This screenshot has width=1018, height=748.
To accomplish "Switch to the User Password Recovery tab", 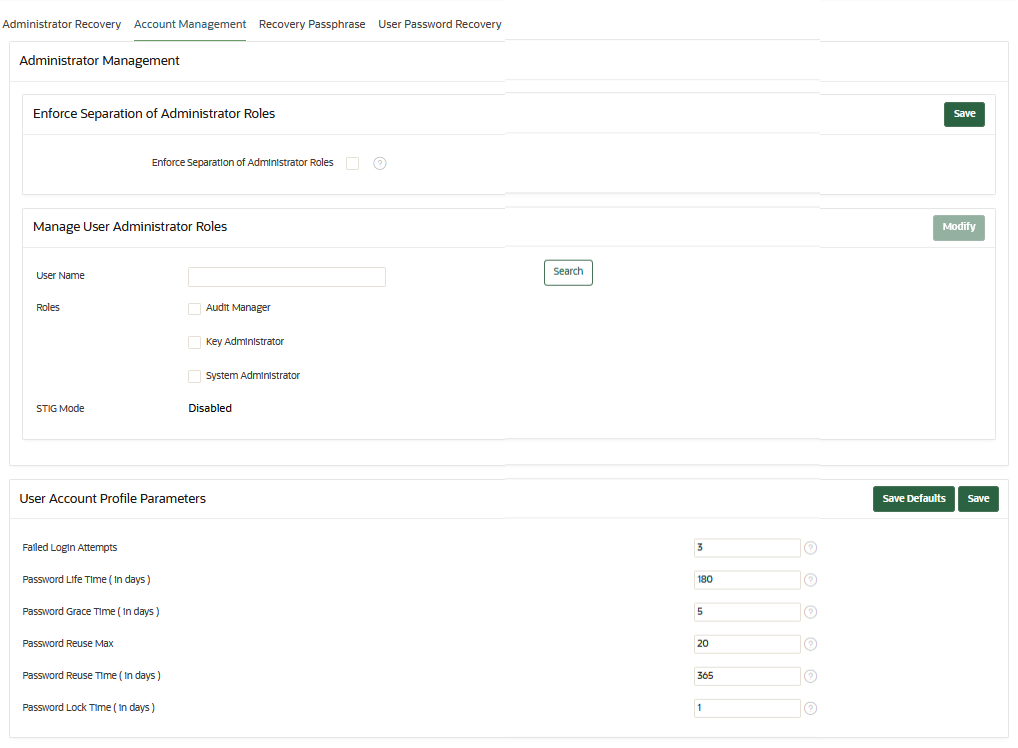I will tap(439, 23).
